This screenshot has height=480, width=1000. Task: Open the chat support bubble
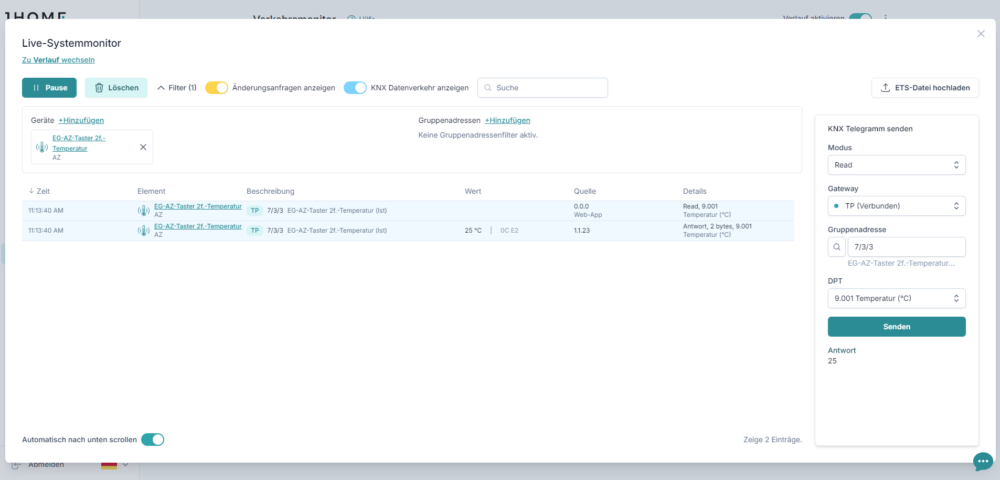coord(983,462)
